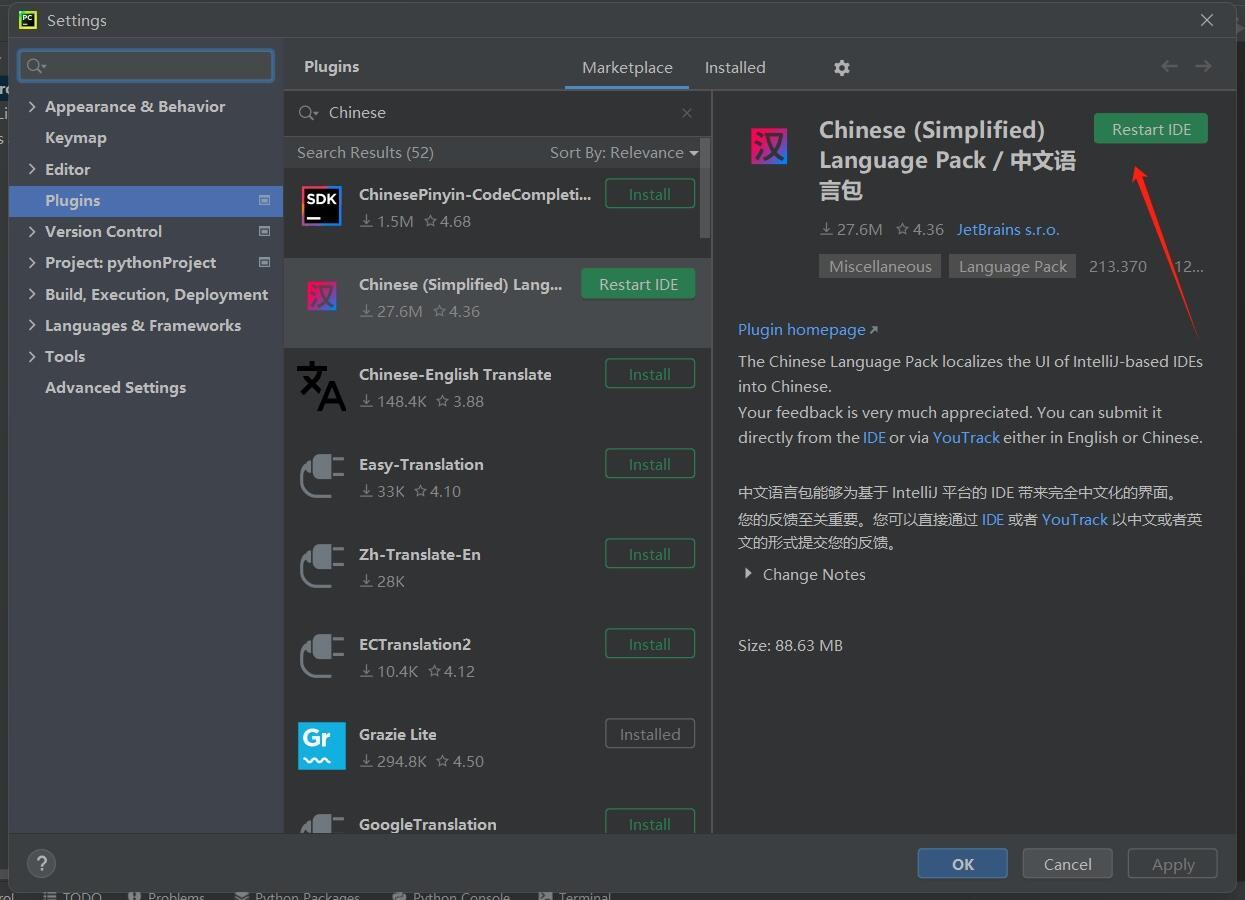The height and width of the screenshot is (900, 1245).
Task: Open Terminal tab in the PyCharm window behind
Action: (x=575, y=895)
